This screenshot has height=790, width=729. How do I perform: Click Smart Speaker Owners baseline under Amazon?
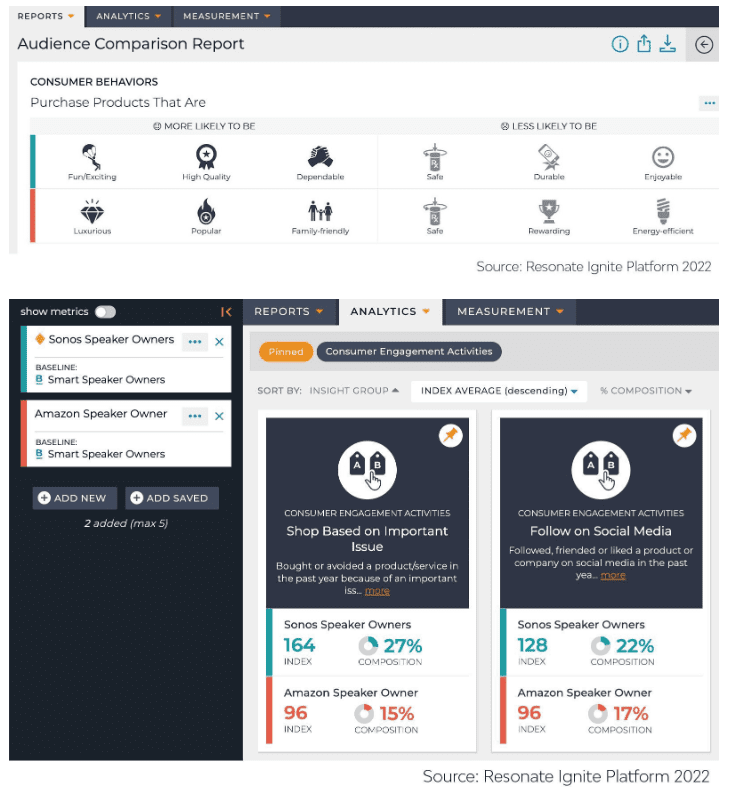(106, 454)
